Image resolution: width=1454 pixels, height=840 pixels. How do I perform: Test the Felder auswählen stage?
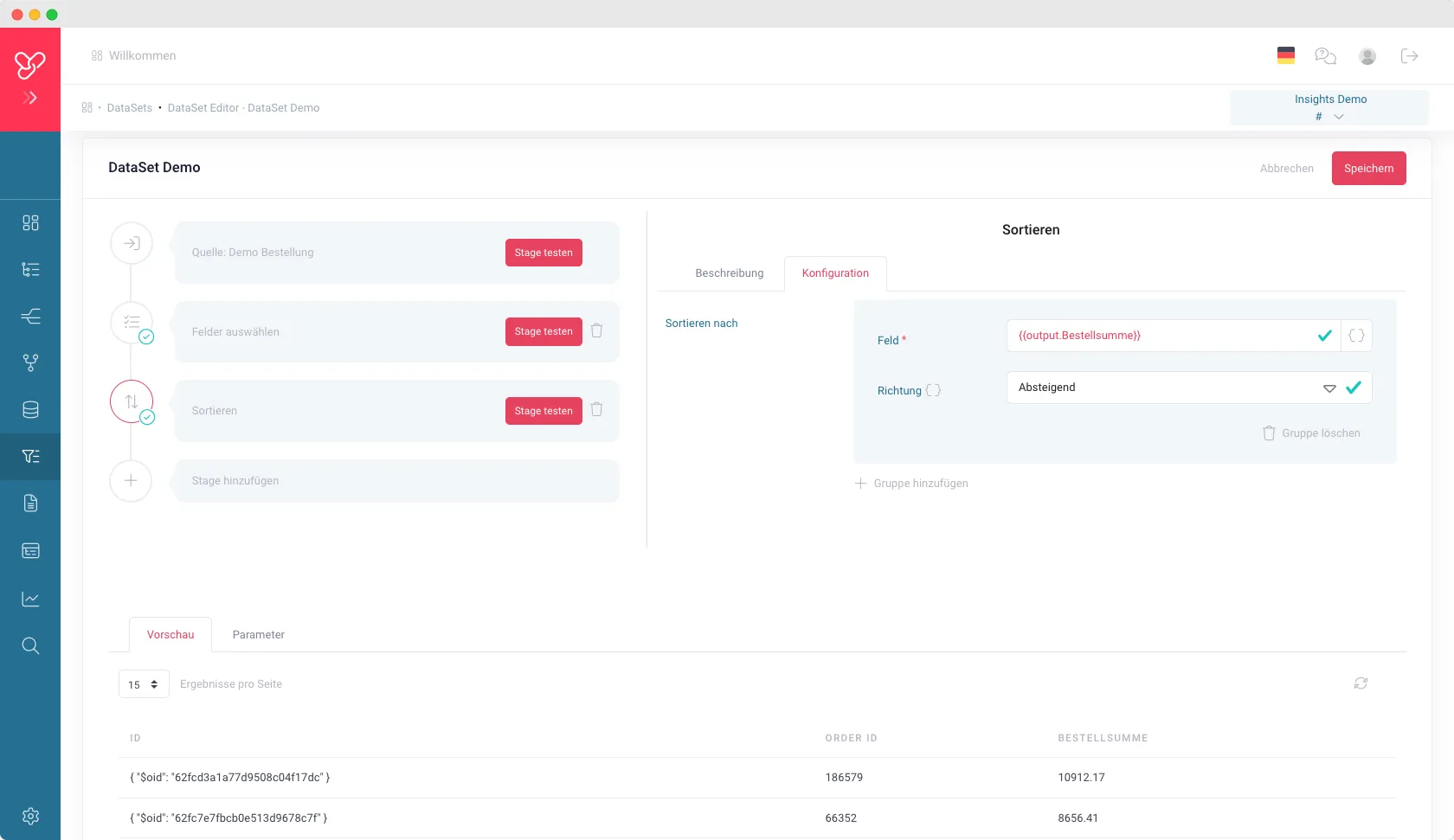point(544,331)
